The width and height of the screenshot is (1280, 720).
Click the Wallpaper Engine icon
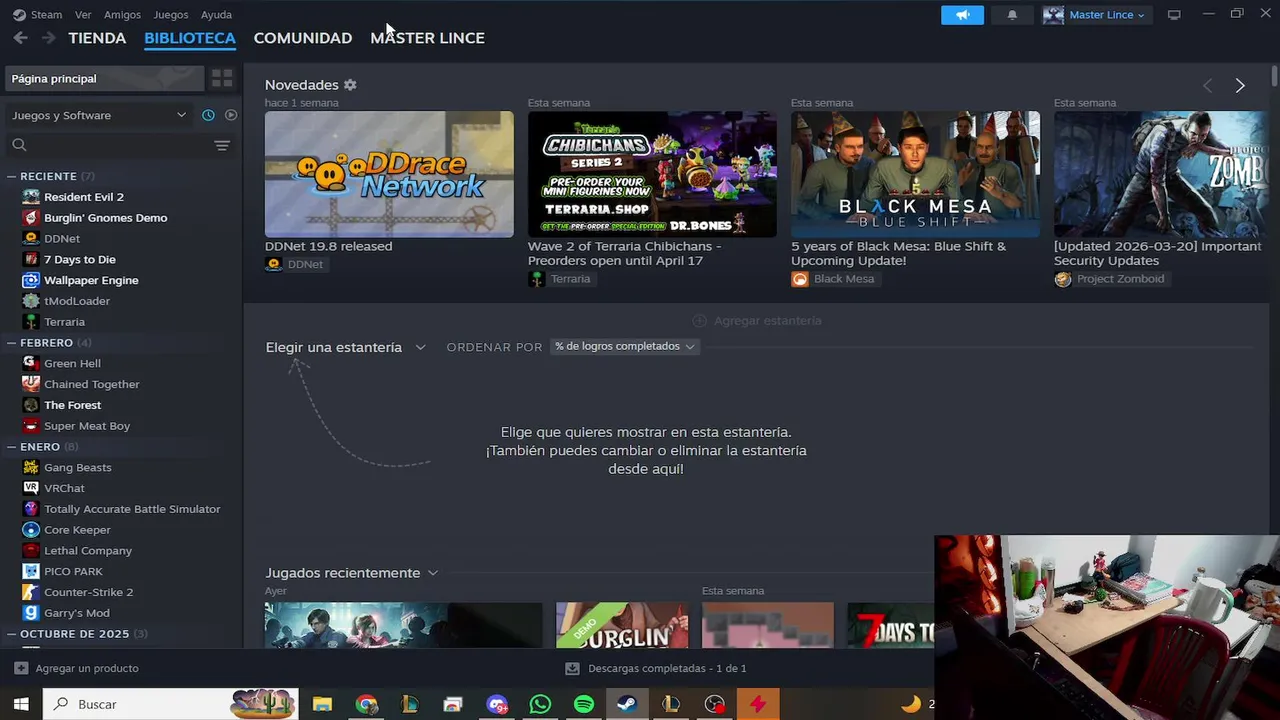(31, 280)
